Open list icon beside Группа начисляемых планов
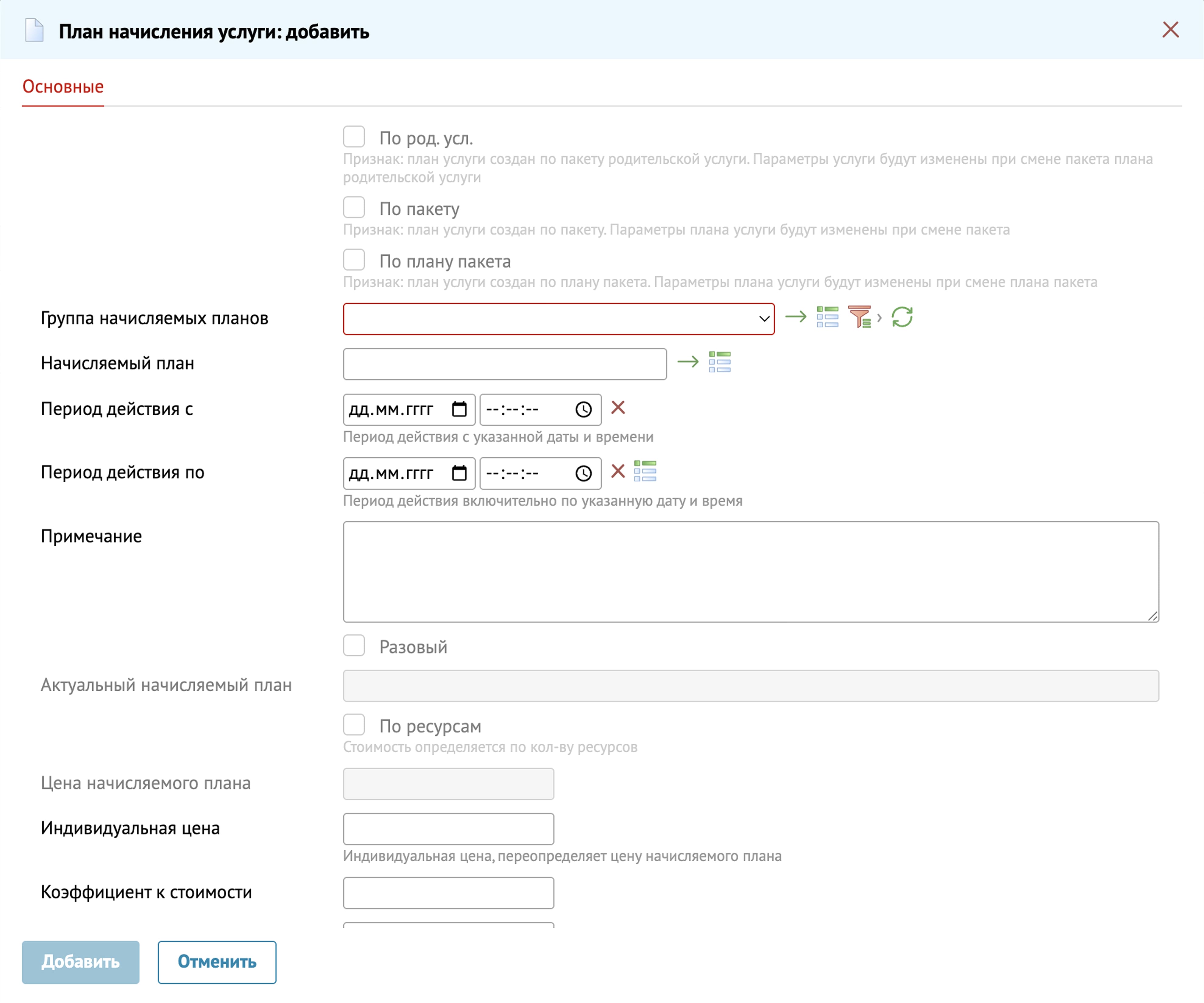Viewport: 1204px width, 1003px height. [x=827, y=317]
